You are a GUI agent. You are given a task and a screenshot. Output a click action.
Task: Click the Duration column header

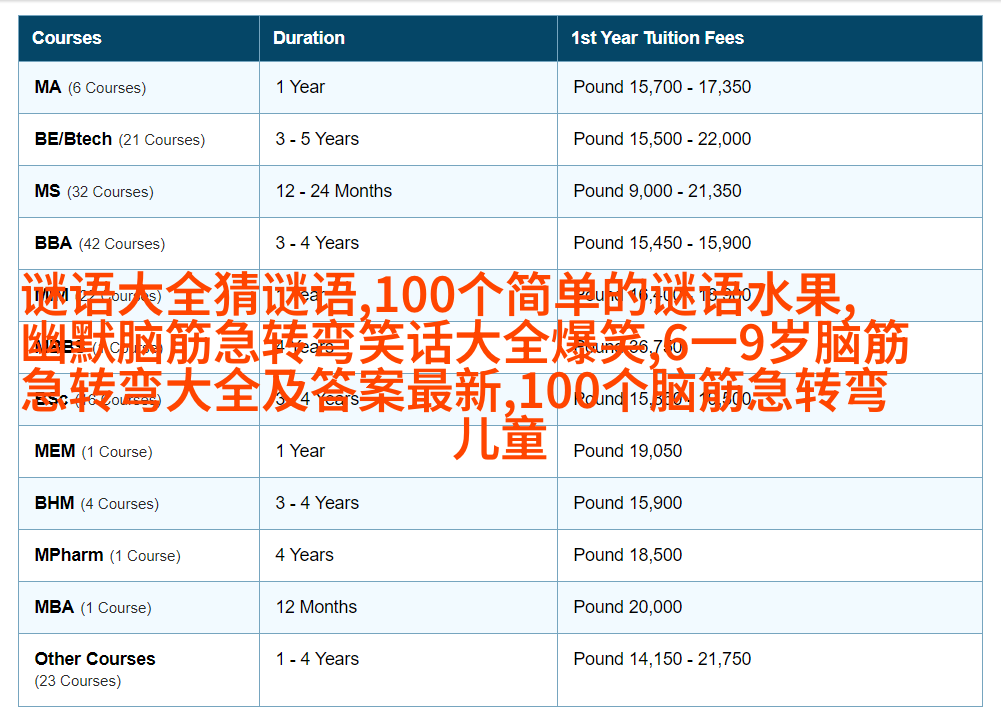(x=309, y=38)
